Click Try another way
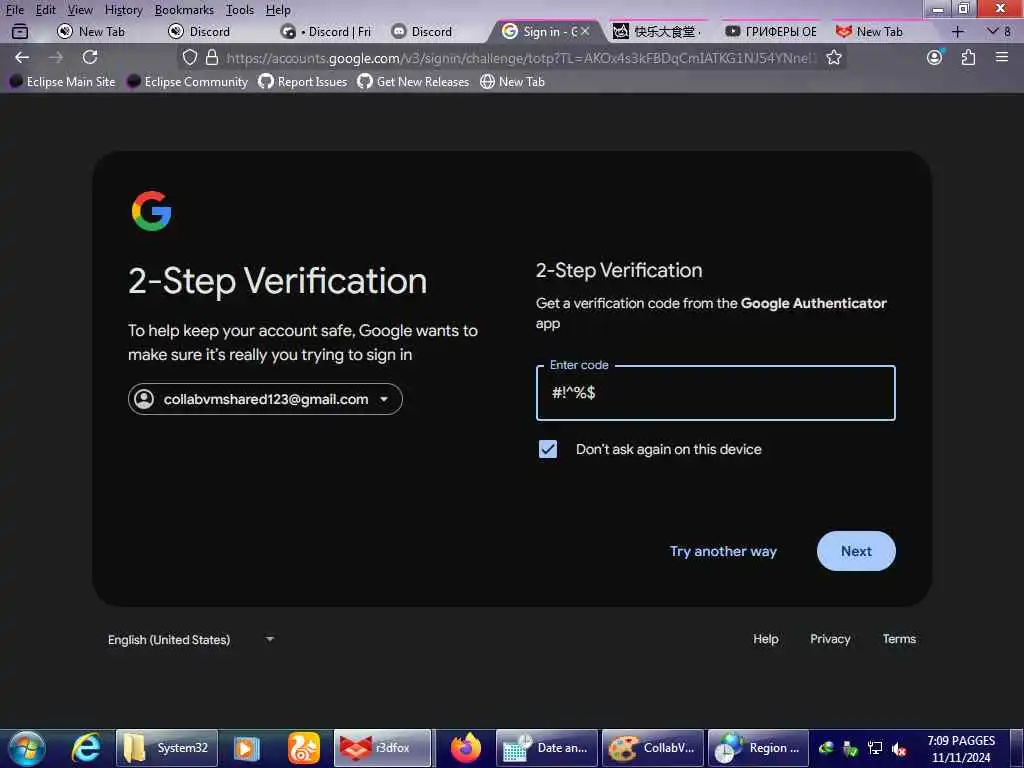Viewport: 1024px width, 768px height. click(x=723, y=551)
